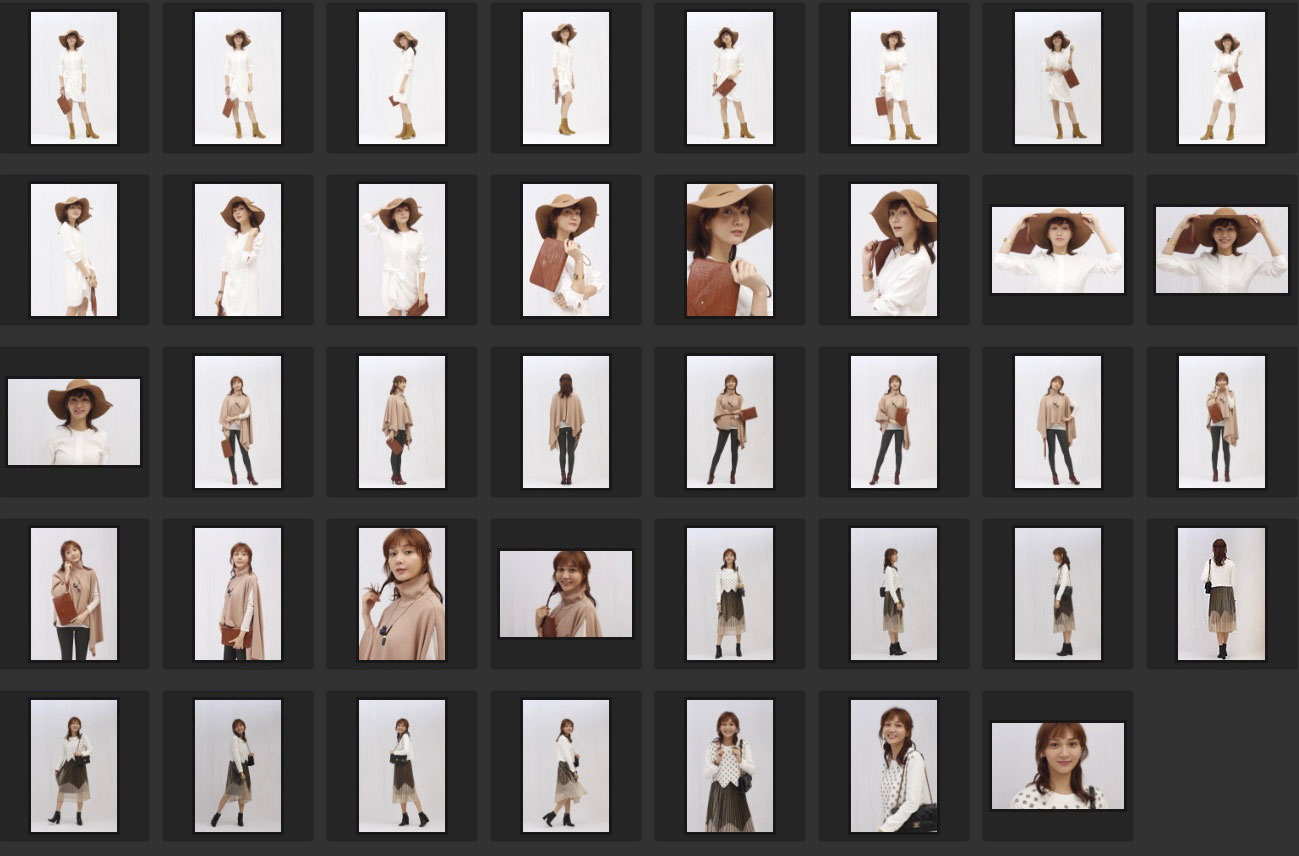Click the extreme close-up with hat and clutch
Viewport: 1299px width, 856px height.
(729, 250)
